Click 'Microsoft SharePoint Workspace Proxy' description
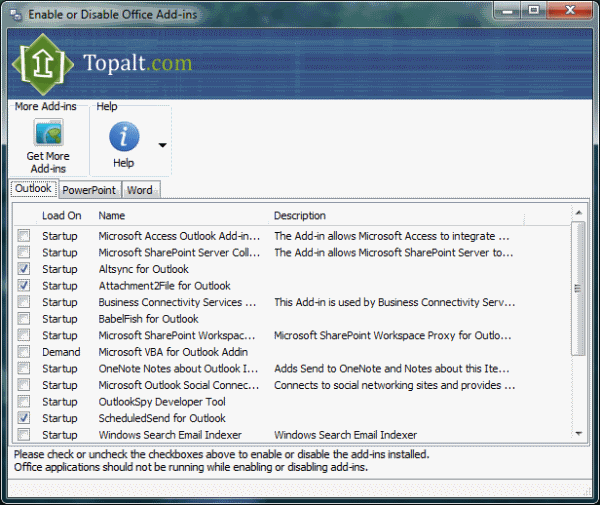 coord(393,336)
